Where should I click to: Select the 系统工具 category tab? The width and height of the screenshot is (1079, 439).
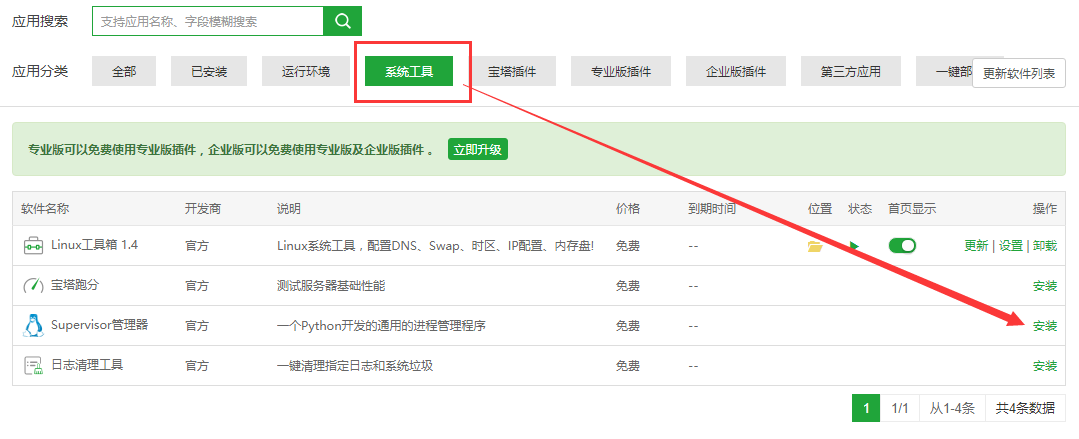409,72
